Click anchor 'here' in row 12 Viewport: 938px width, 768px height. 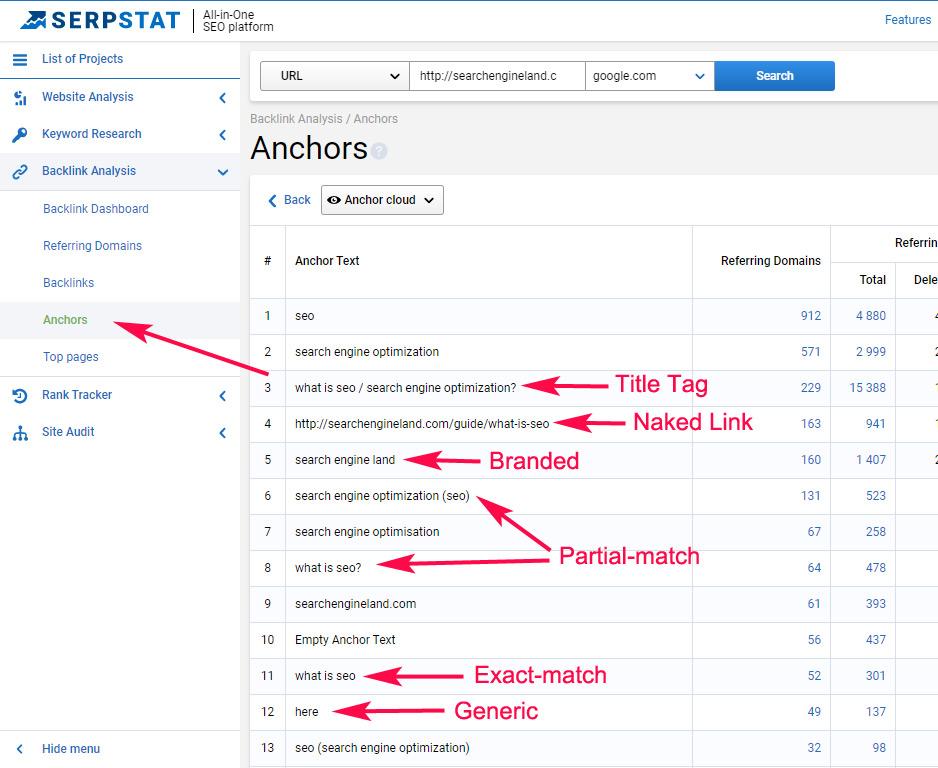[x=306, y=712]
